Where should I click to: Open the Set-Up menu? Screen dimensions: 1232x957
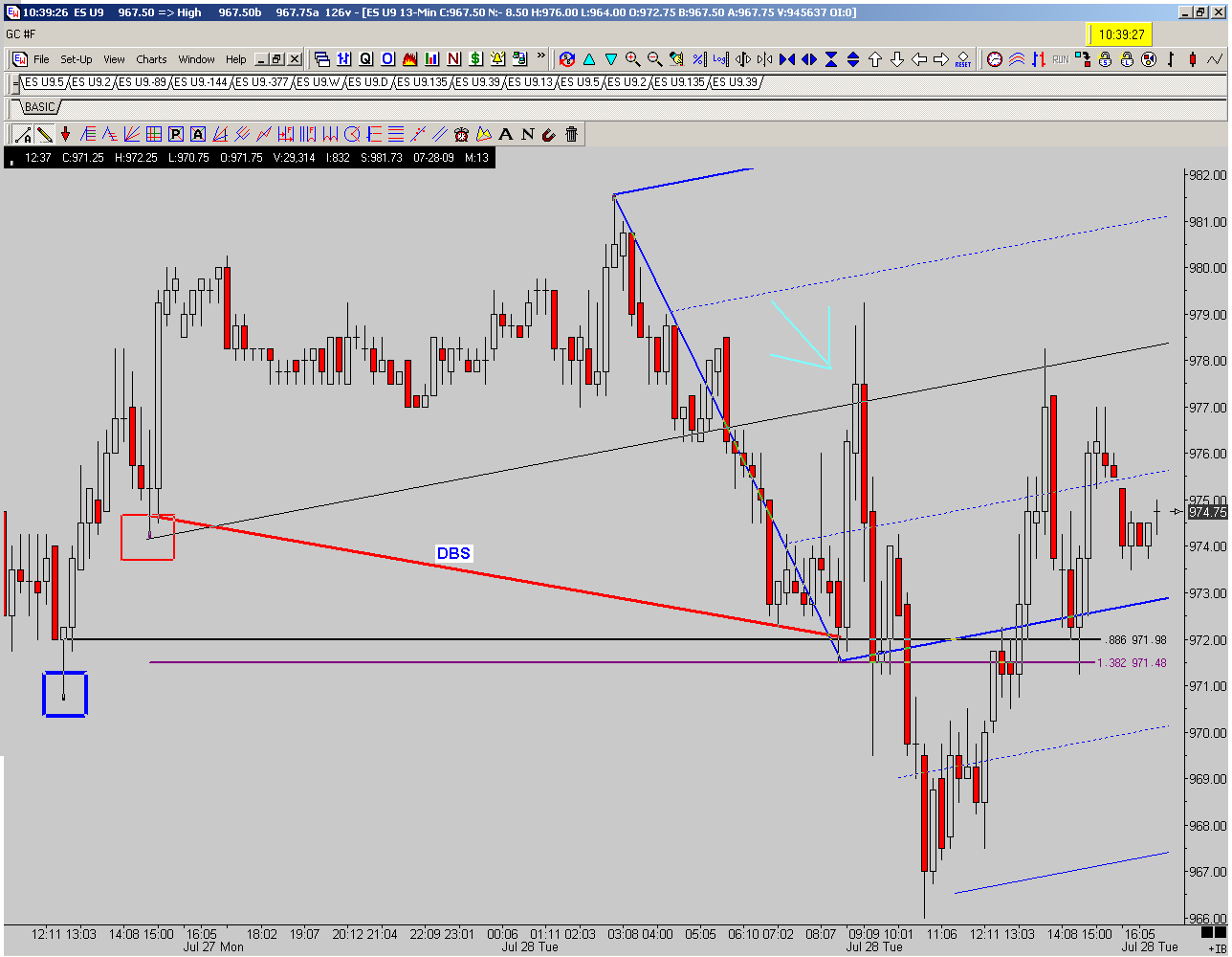coord(77,59)
